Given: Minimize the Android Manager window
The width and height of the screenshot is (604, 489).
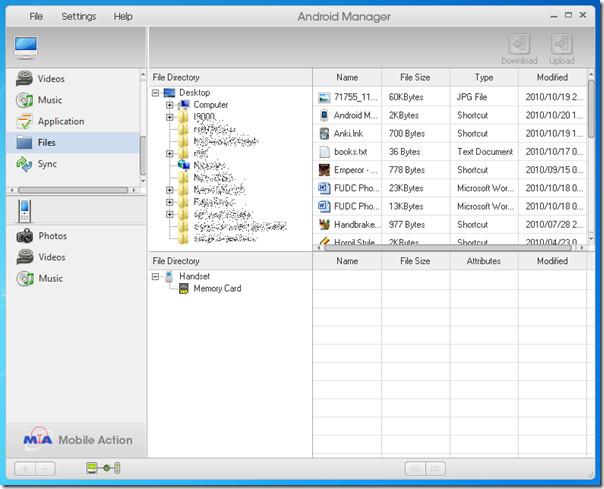Looking at the screenshot, I should [x=554, y=16].
